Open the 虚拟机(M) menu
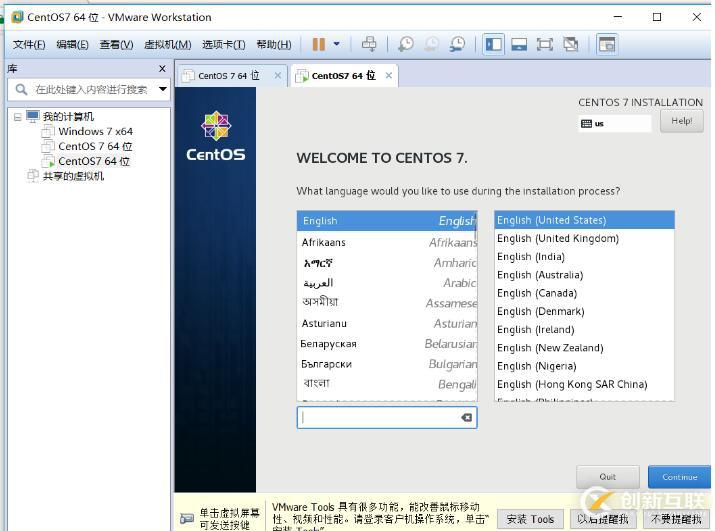Image resolution: width=715 pixels, height=531 pixels. 167,44
